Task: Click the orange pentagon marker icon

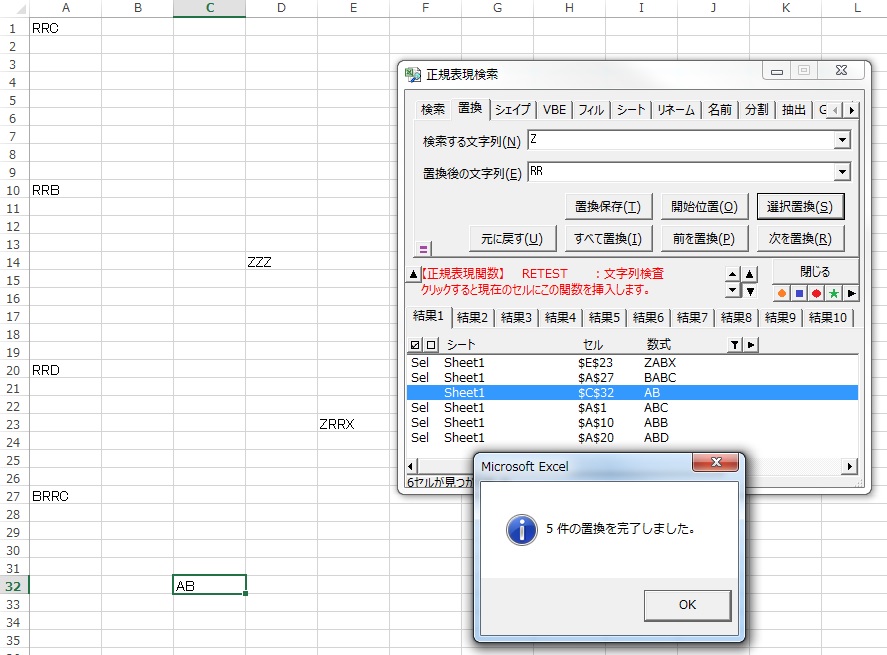Action: click(782, 293)
